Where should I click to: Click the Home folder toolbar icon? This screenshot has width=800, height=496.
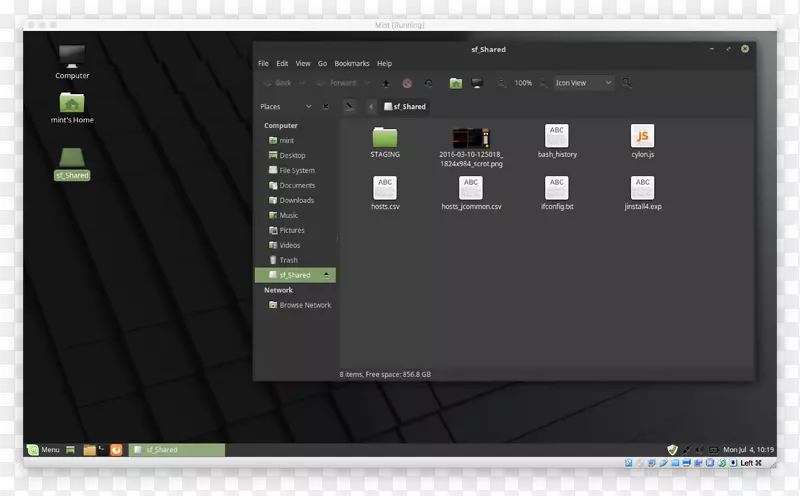click(x=455, y=83)
